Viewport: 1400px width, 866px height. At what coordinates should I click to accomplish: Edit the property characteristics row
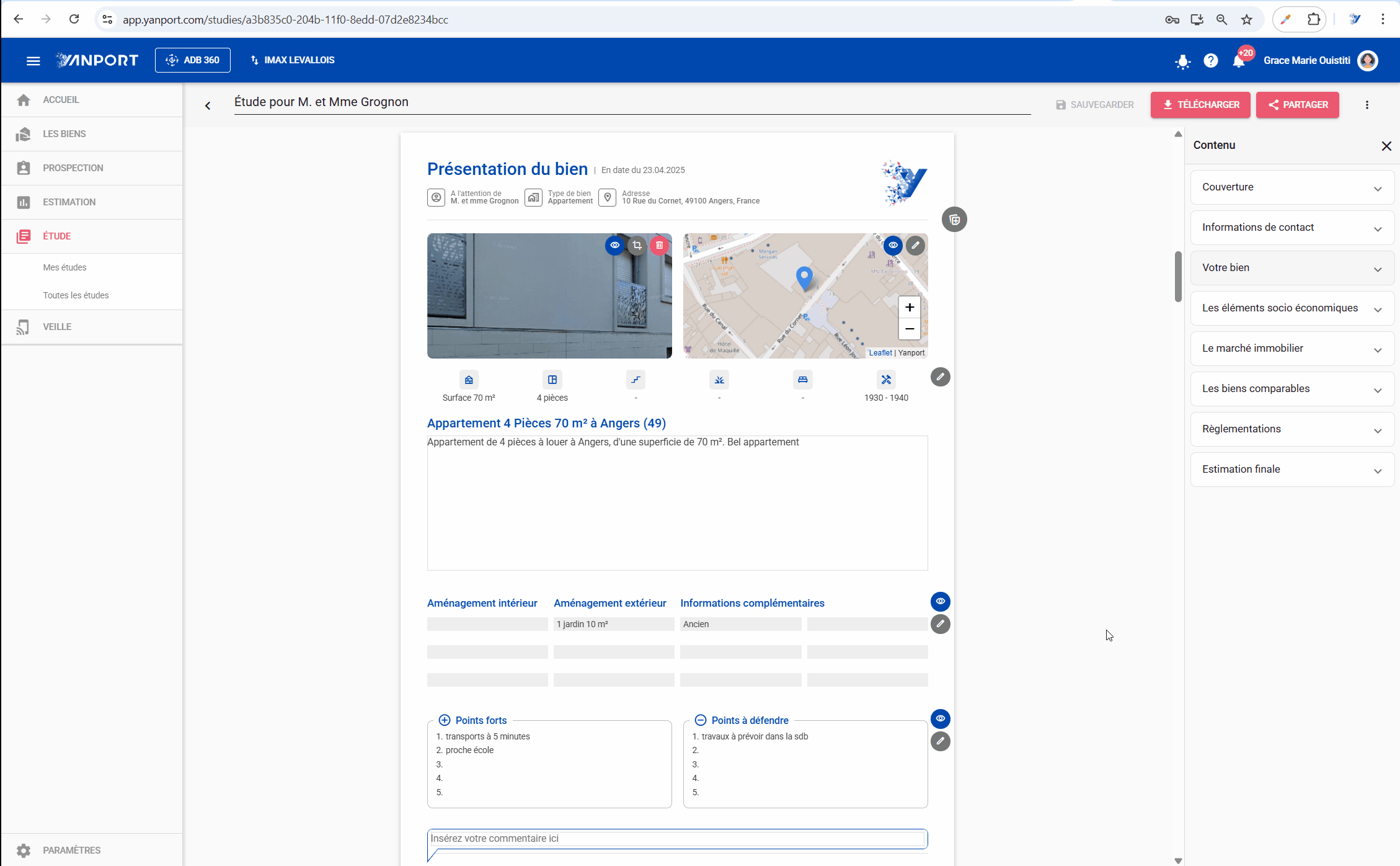click(x=940, y=377)
